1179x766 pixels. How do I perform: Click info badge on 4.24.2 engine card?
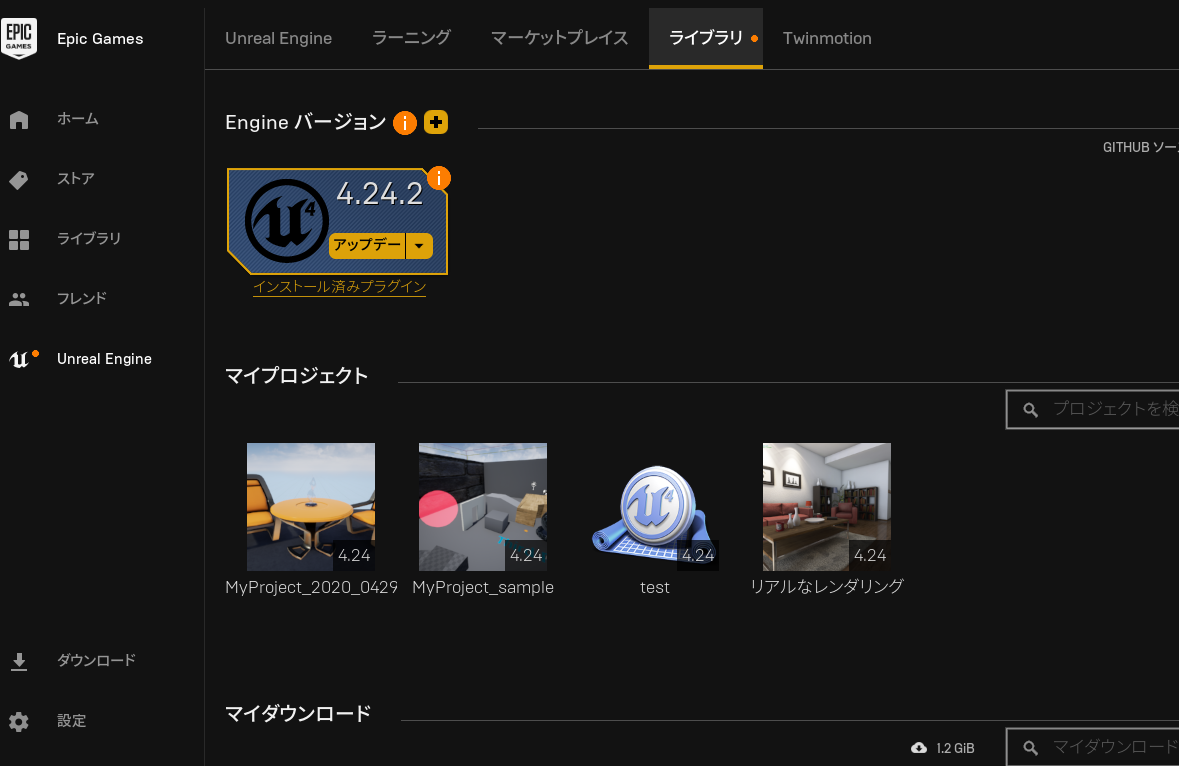(x=439, y=178)
